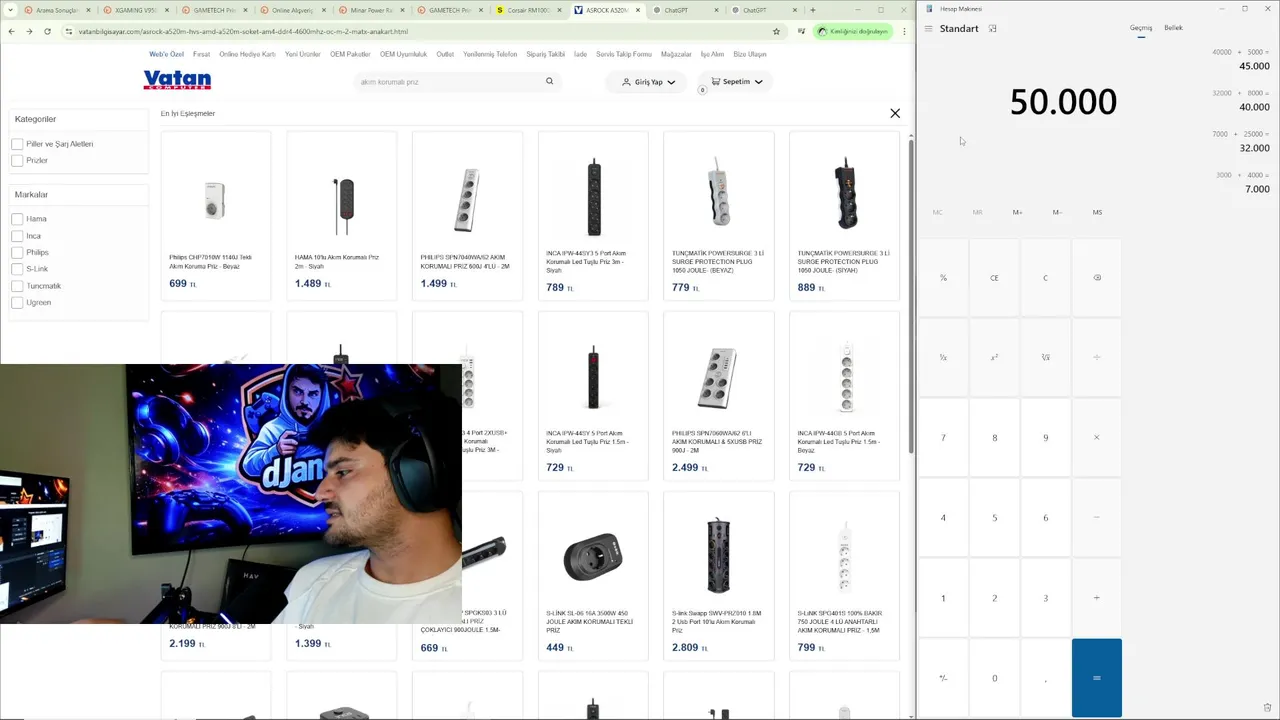This screenshot has width=1280, height=720.
Task: Click the digit 7 key in Calculator
Action: [943, 437]
